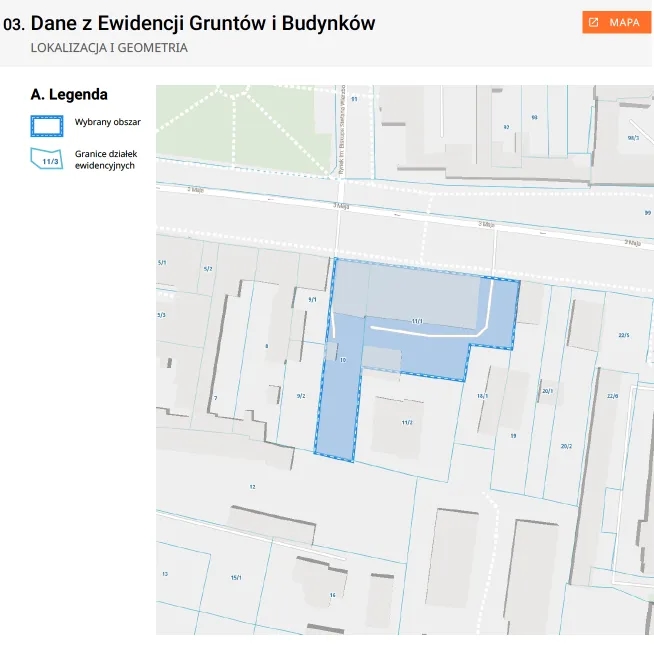Select the 'Wybrany obszar' legend label
654x645 pixels.
[x=108, y=122]
